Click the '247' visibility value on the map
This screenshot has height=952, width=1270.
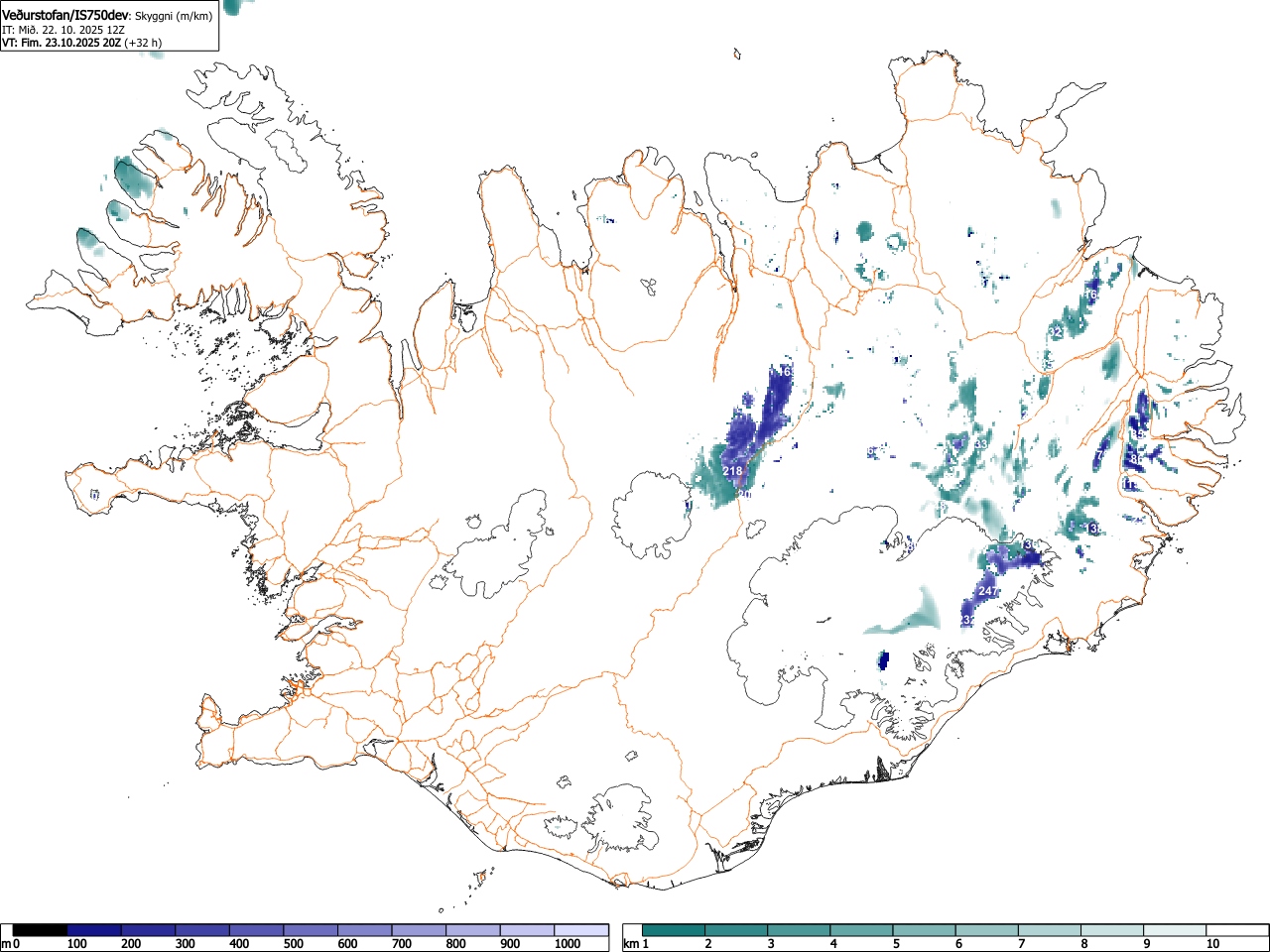click(x=987, y=591)
